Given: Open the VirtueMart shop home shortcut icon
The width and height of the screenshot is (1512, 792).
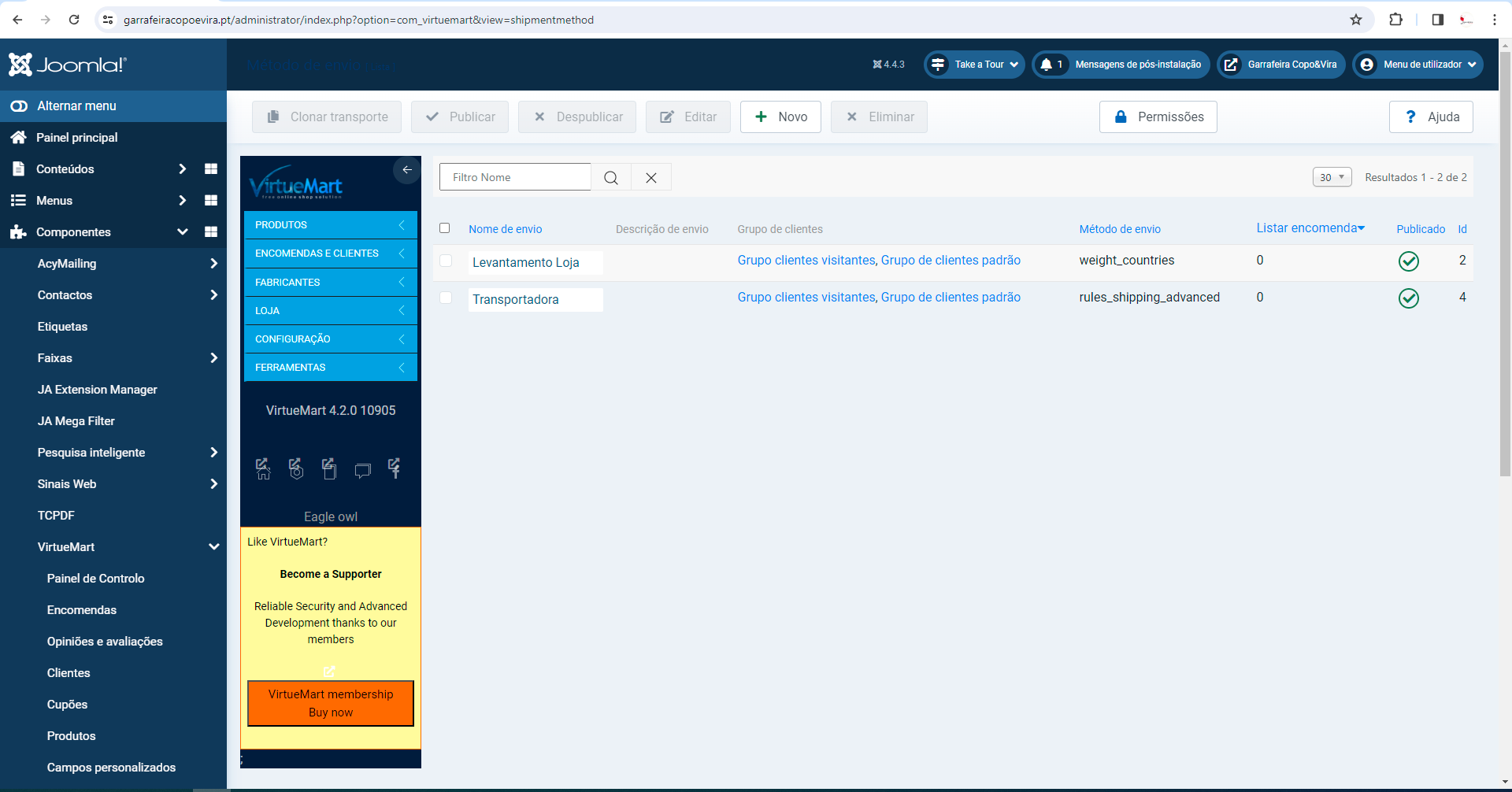Looking at the screenshot, I should pyautogui.click(x=263, y=468).
